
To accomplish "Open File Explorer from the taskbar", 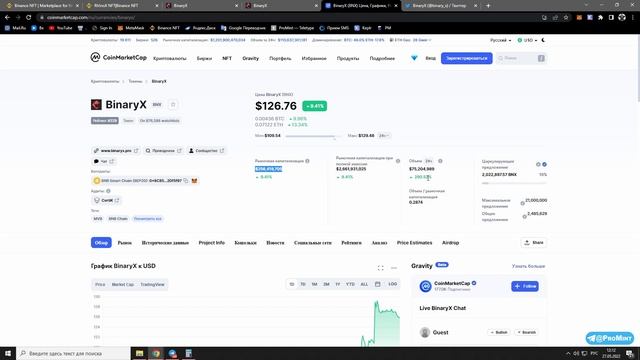I will 139,353.
